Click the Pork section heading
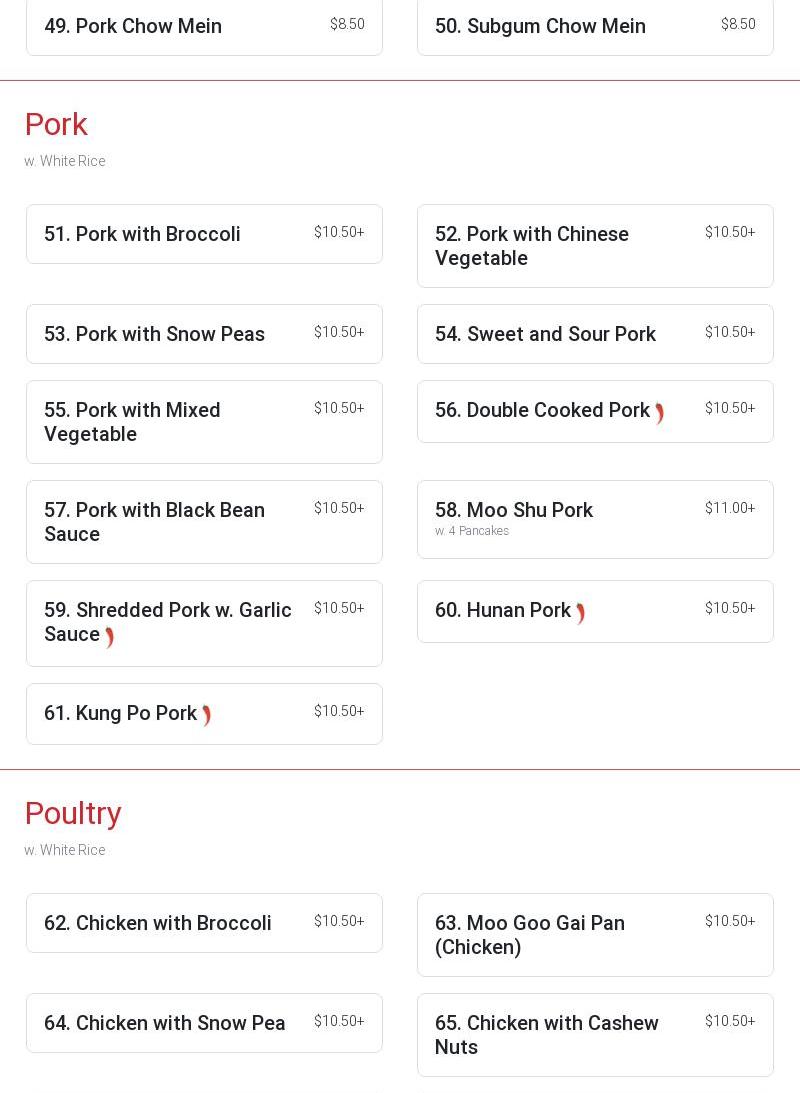This screenshot has width=800, height=1093. point(56,125)
